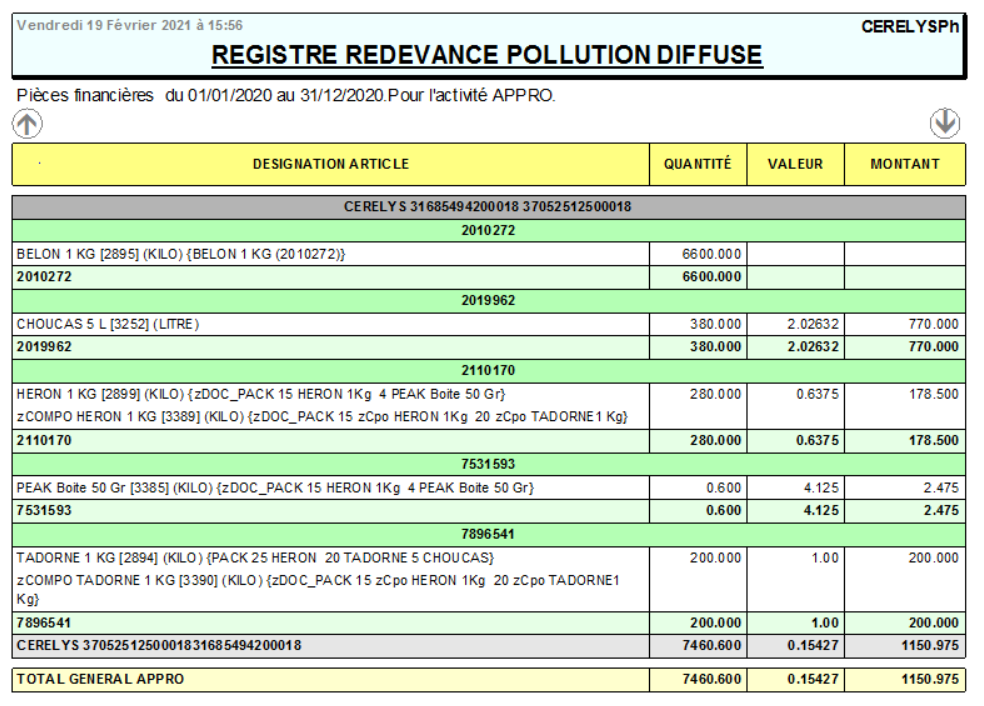This screenshot has height=706, width=984.
Task: Click the 1150.975 amount in total general row
Action: pos(929,679)
